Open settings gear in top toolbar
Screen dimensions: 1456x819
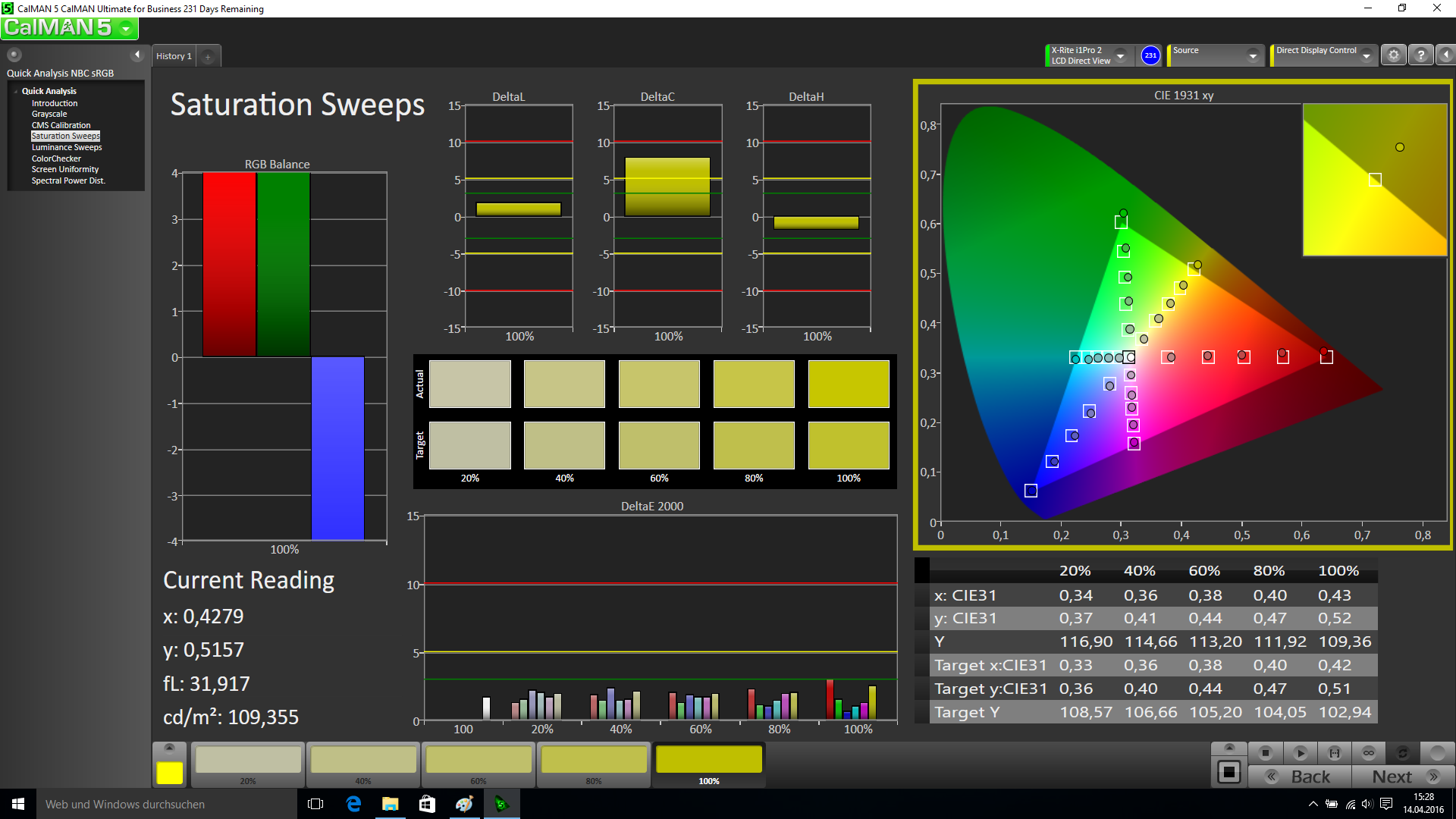point(1393,55)
